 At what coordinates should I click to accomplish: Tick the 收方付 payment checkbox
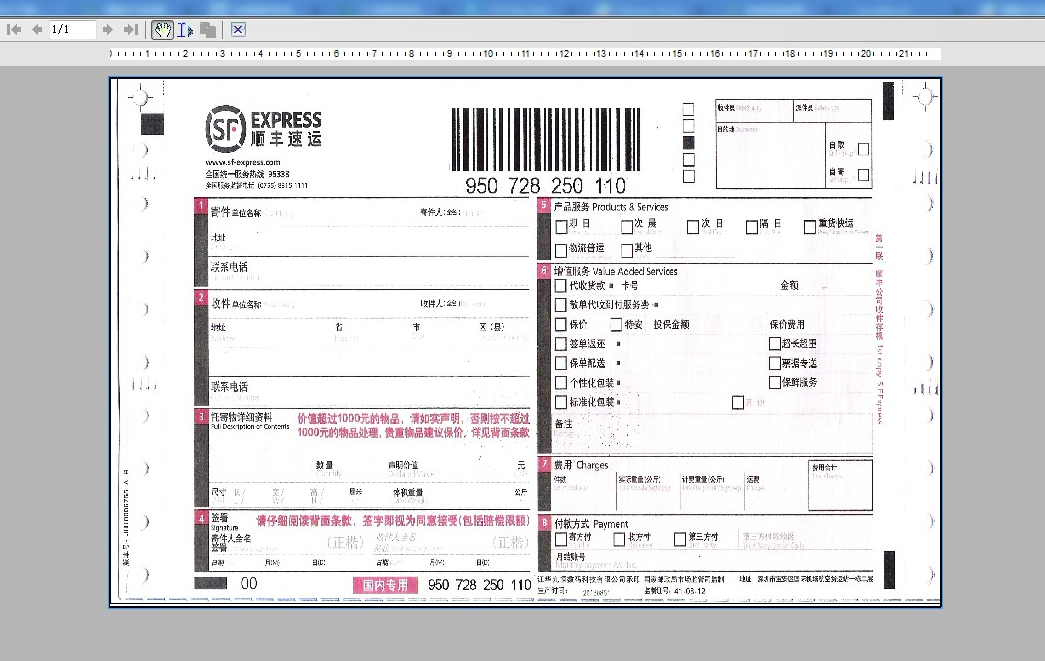tap(619, 539)
